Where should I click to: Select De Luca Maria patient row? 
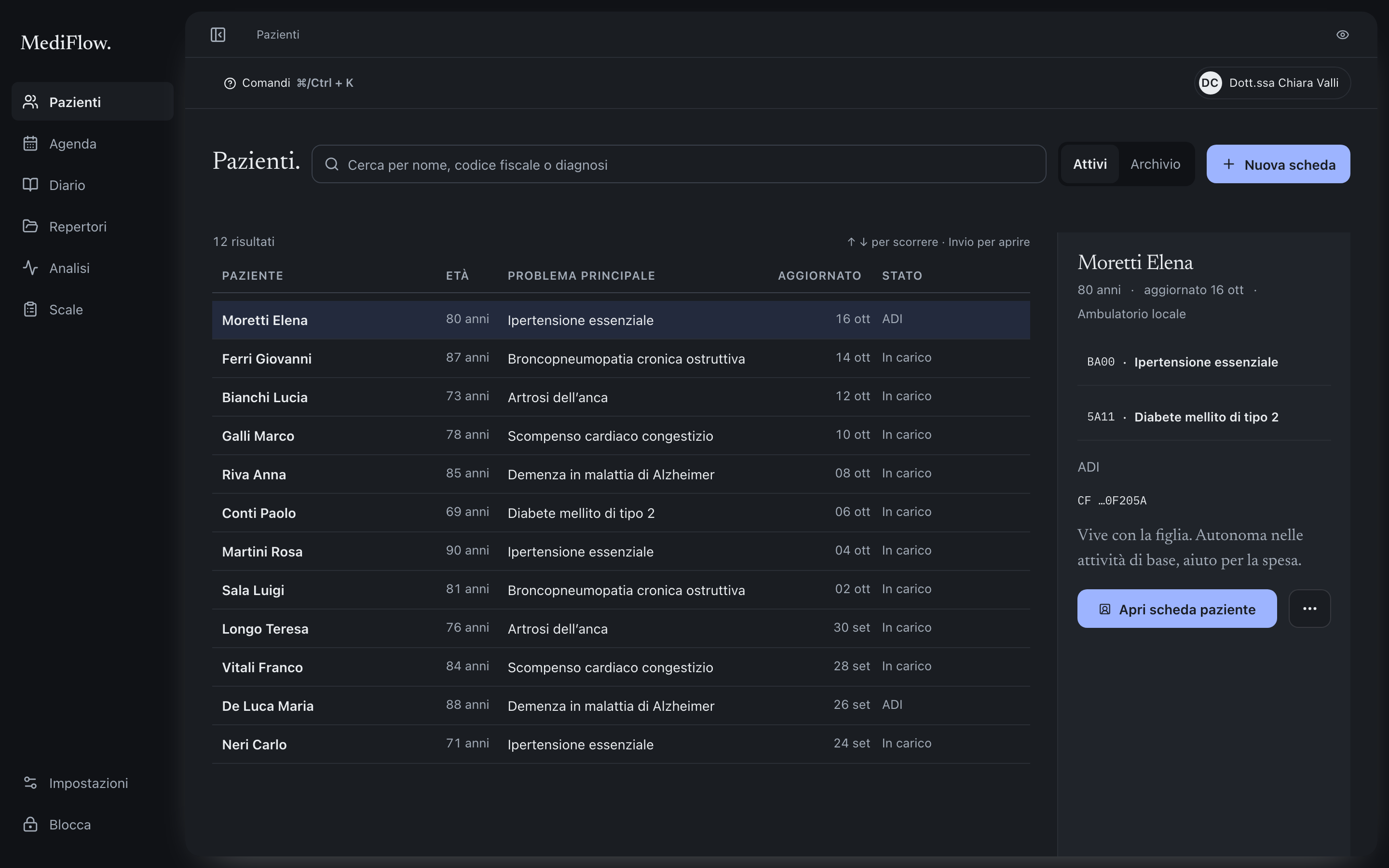click(x=620, y=705)
